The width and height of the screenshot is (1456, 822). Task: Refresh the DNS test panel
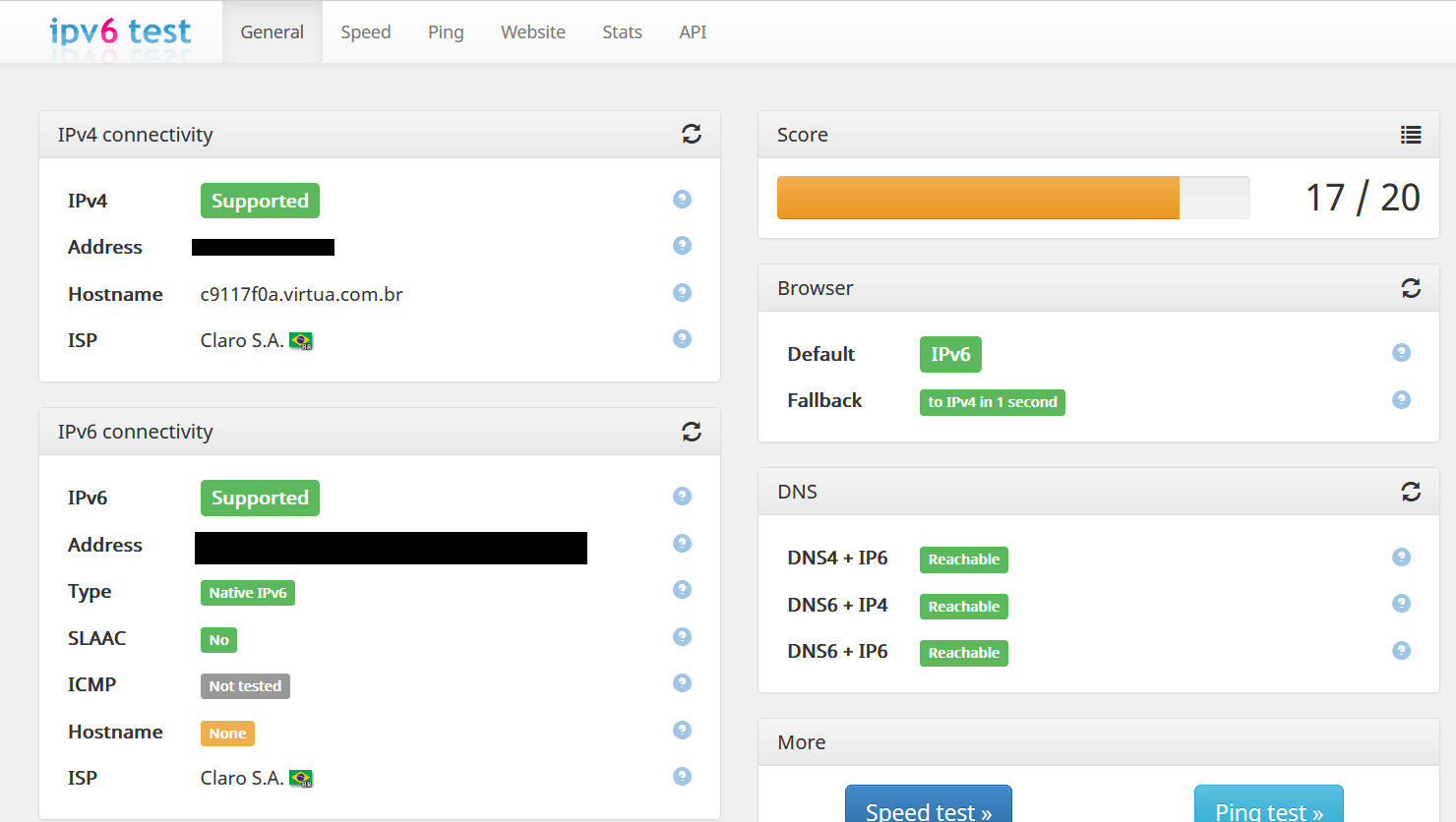point(1411,492)
